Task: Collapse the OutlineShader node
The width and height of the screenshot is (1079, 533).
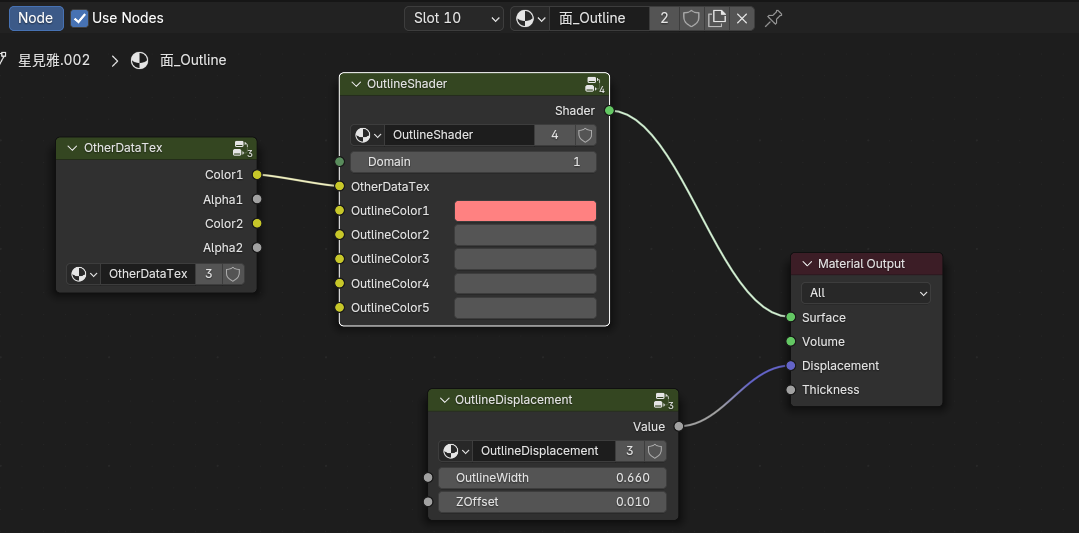Action: pos(355,85)
